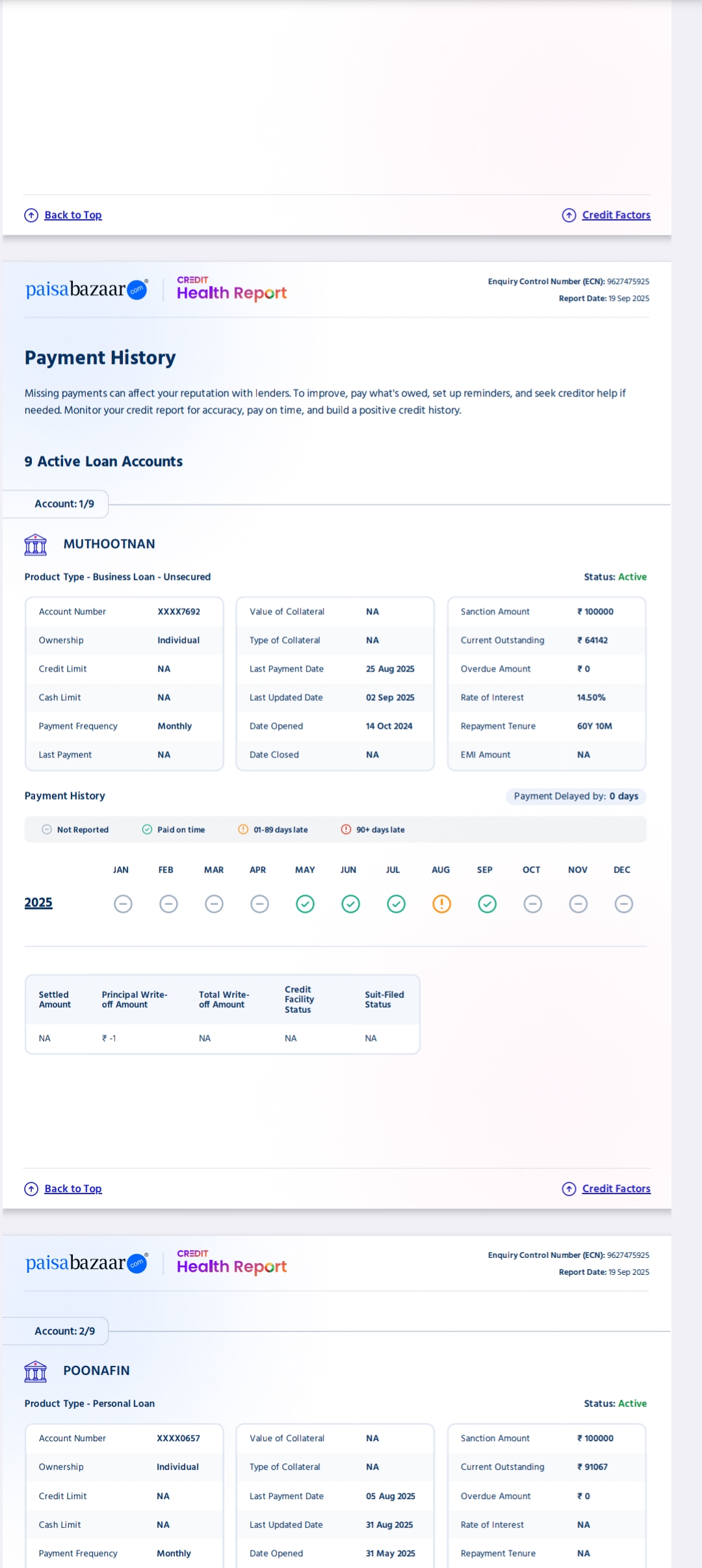Click the first Paisabazaar logo in header
This screenshot has width=702, height=1568.
86,289
